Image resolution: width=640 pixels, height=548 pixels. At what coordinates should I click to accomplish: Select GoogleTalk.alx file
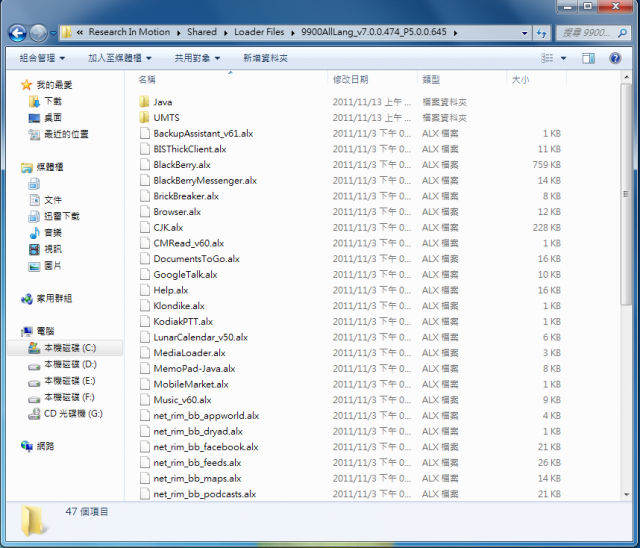click(185, 274)
